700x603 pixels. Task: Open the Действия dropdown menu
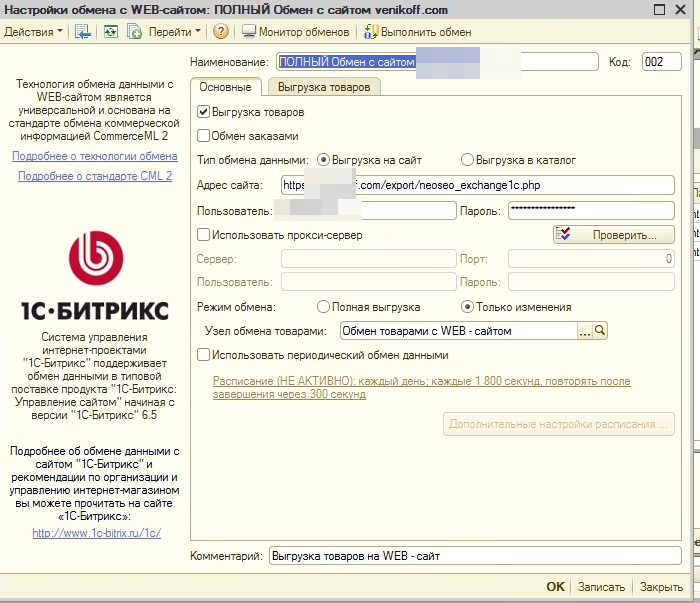click(x=33, y=32)
